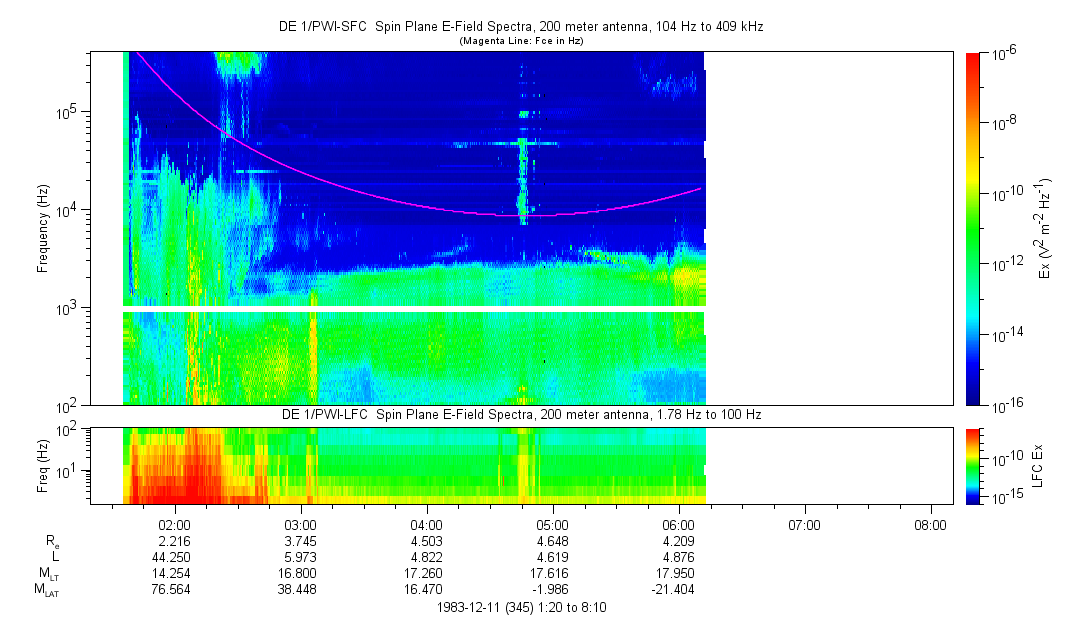Select the 02:00 time tick label
This screenshot has width=1083, height=620.
pos(175,525)
